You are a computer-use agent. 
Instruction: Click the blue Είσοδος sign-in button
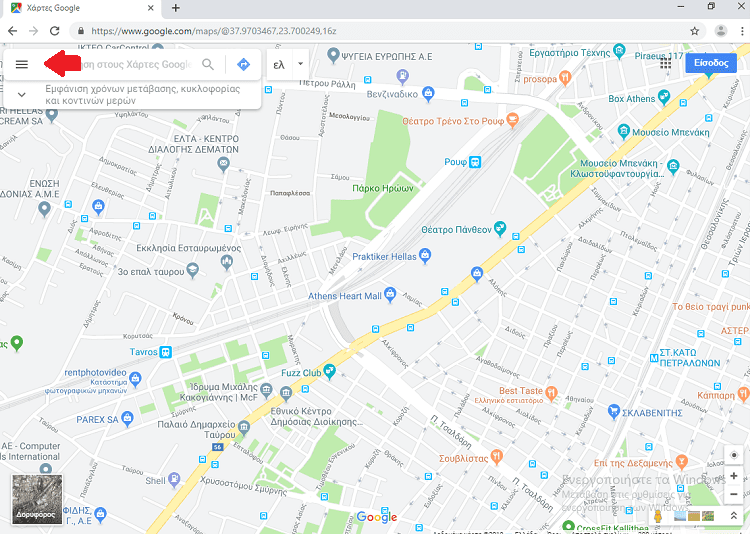pyautogui.click(x=711, y=63)
